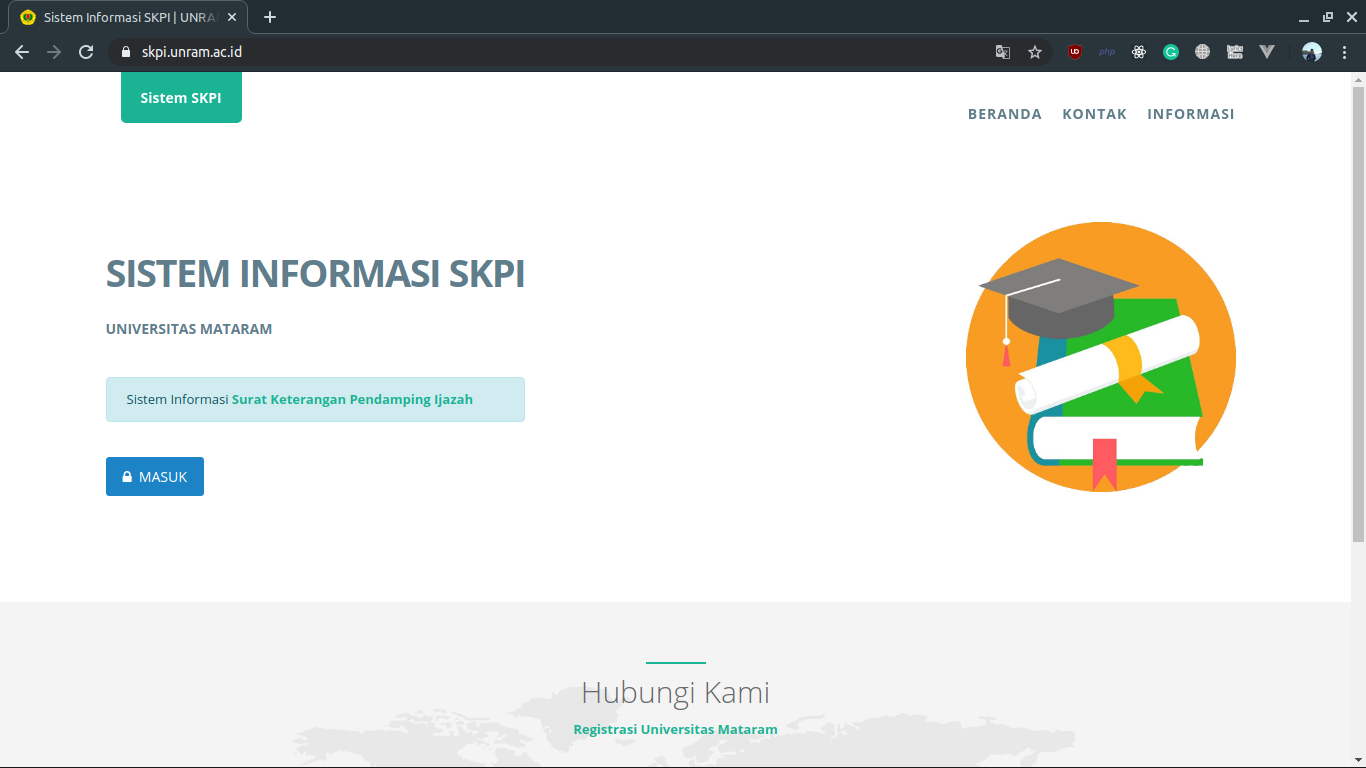Select the Sistem Informasi SKPI browser tab
Image resolution: width=1366 pixels, height=768 pixels.
pyautogui.click(x=128, y=17)
